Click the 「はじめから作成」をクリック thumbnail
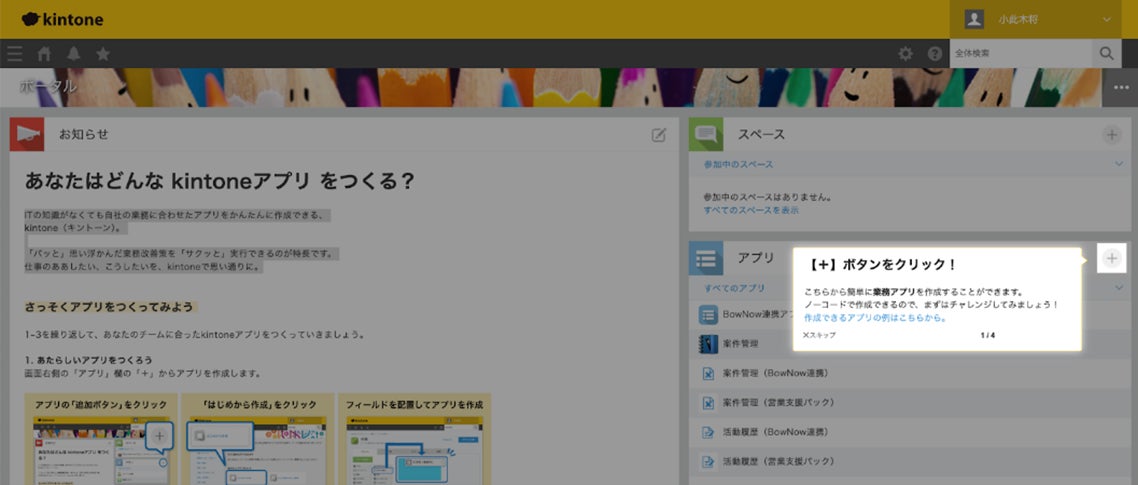1138x485 pixels. click(x=258, y=441)
